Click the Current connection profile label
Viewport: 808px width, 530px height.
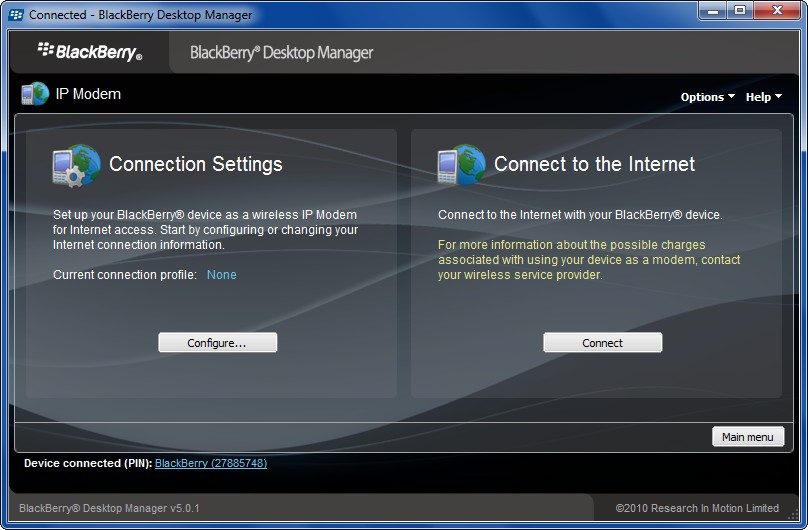click(125, 275)
